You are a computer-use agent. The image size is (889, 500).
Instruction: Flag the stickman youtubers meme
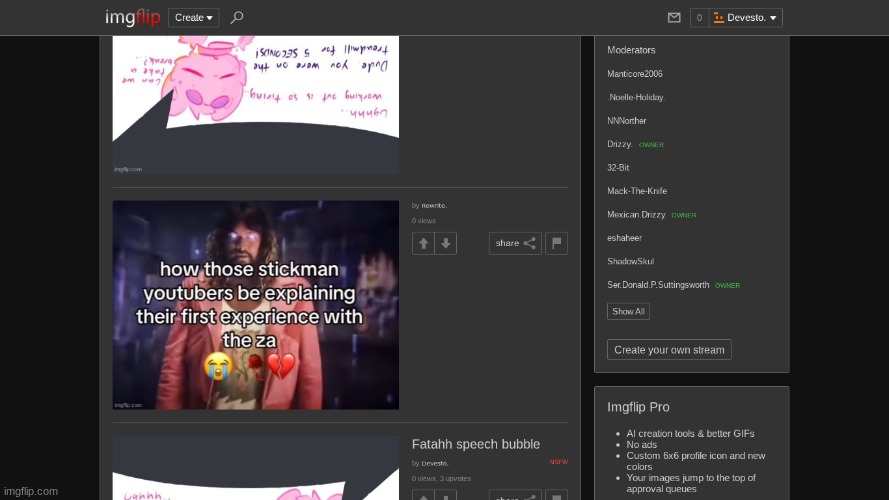(x=557, y=243)
